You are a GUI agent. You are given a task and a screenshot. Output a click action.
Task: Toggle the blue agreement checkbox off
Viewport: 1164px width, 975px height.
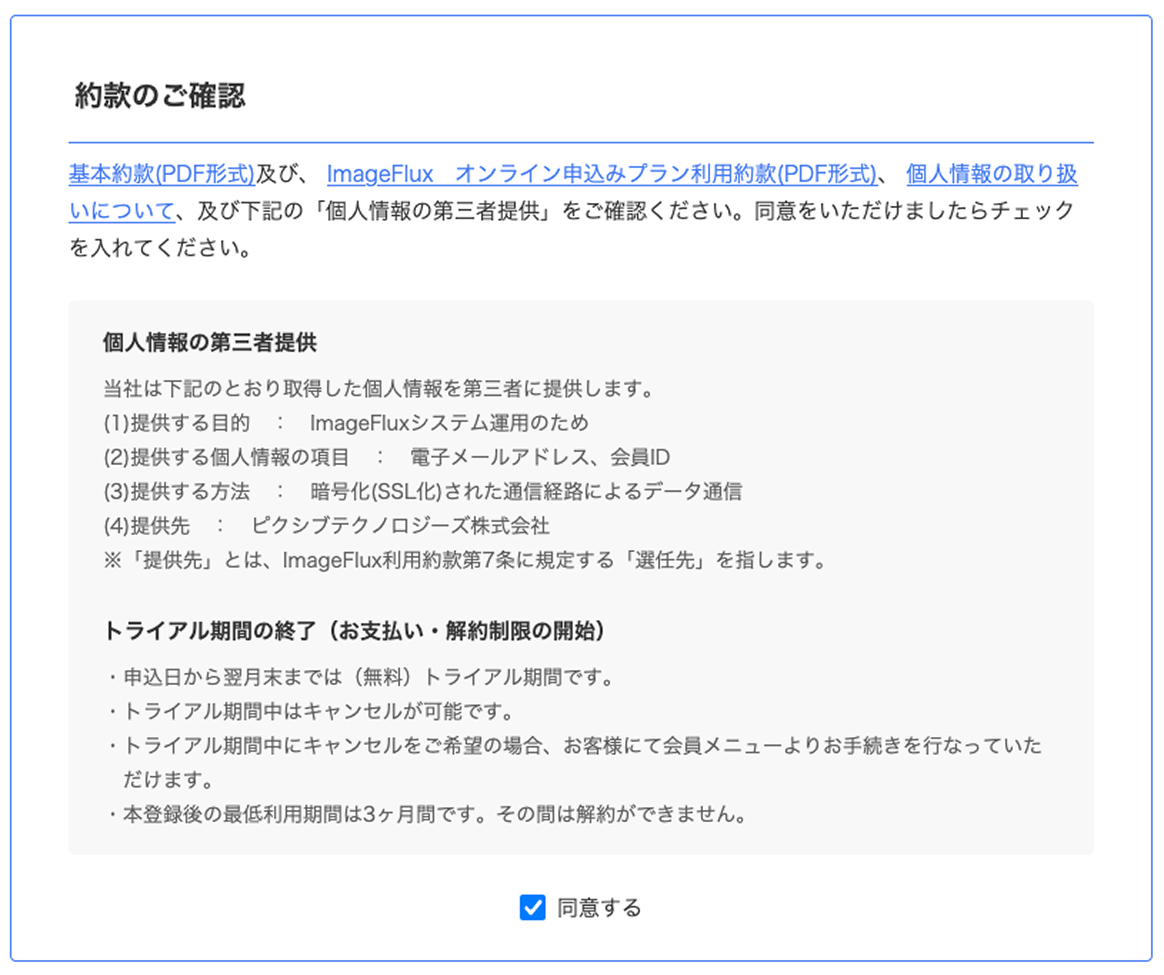click(531, 907)
